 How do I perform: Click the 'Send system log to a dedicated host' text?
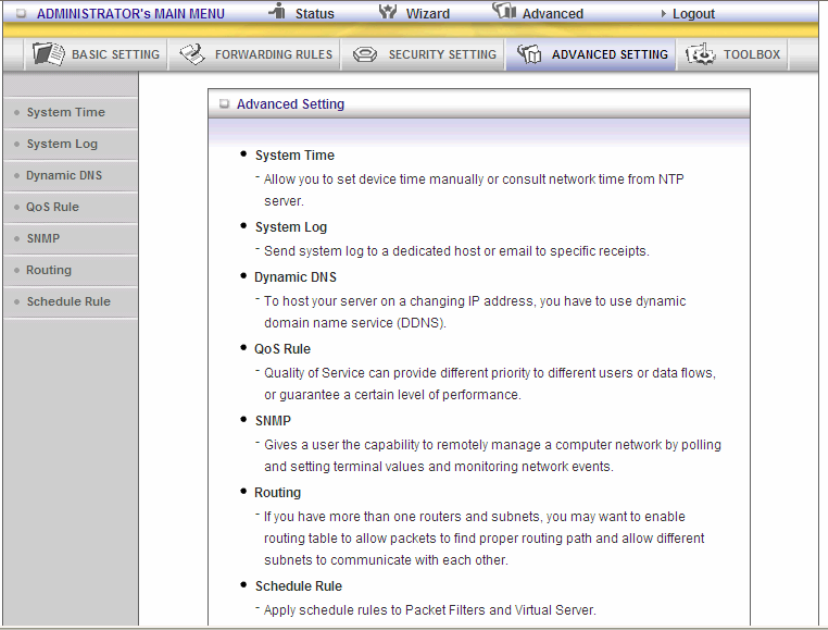[456, 251]
